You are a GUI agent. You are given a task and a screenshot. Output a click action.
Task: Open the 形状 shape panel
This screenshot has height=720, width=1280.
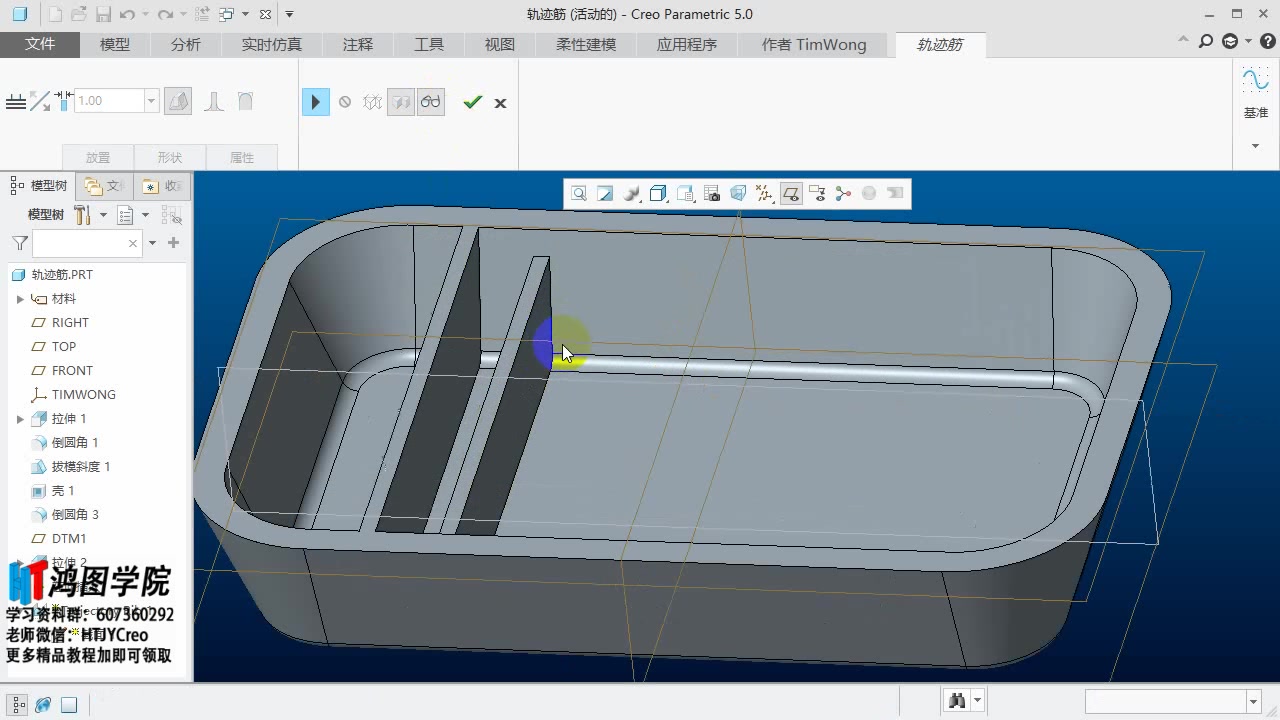pyautogui.click(x=170, y=158)
